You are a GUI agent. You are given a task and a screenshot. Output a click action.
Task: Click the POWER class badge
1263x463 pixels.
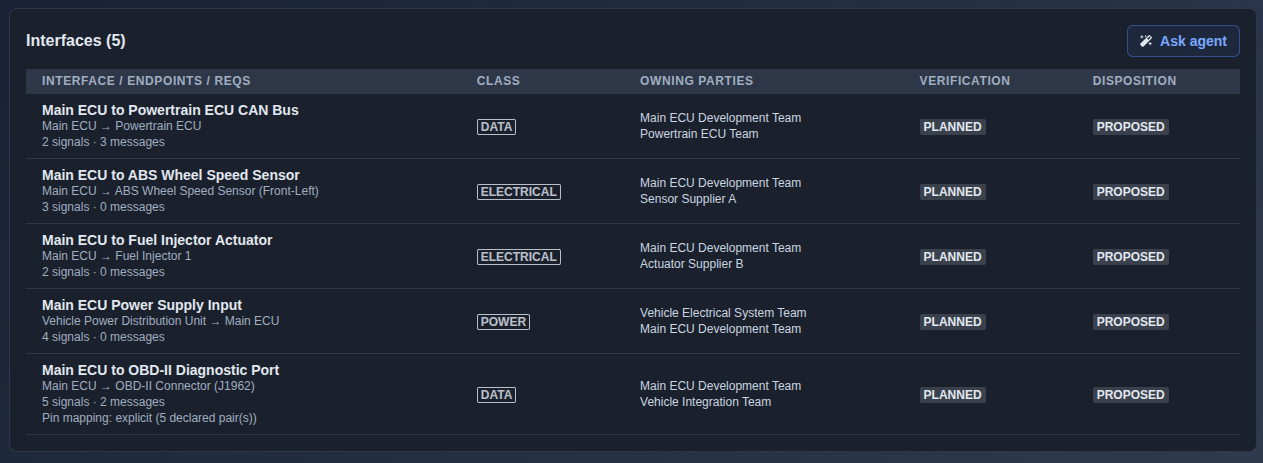coord(503,322)
